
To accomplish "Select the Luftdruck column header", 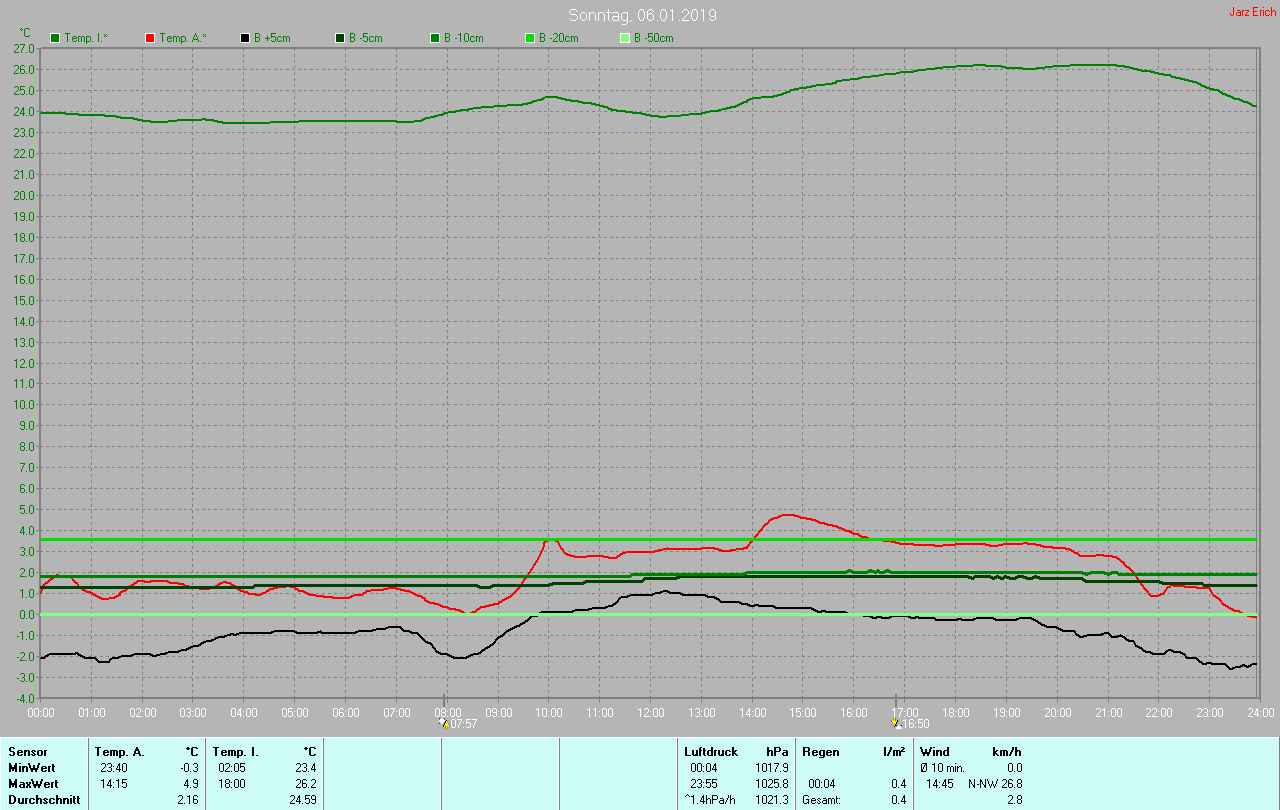I will pyautogui.click(x=711, y=751).
